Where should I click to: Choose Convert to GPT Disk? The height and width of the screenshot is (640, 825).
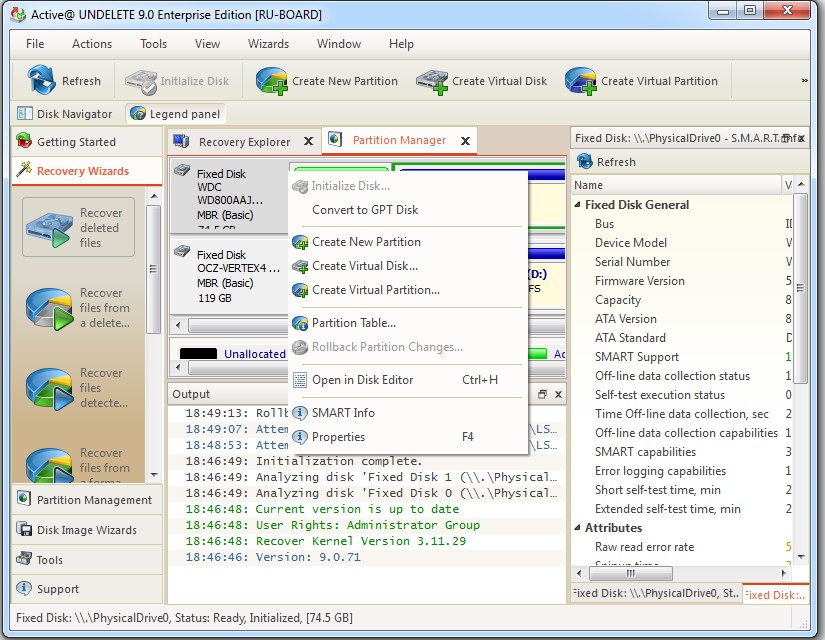[x=408, y=209]
